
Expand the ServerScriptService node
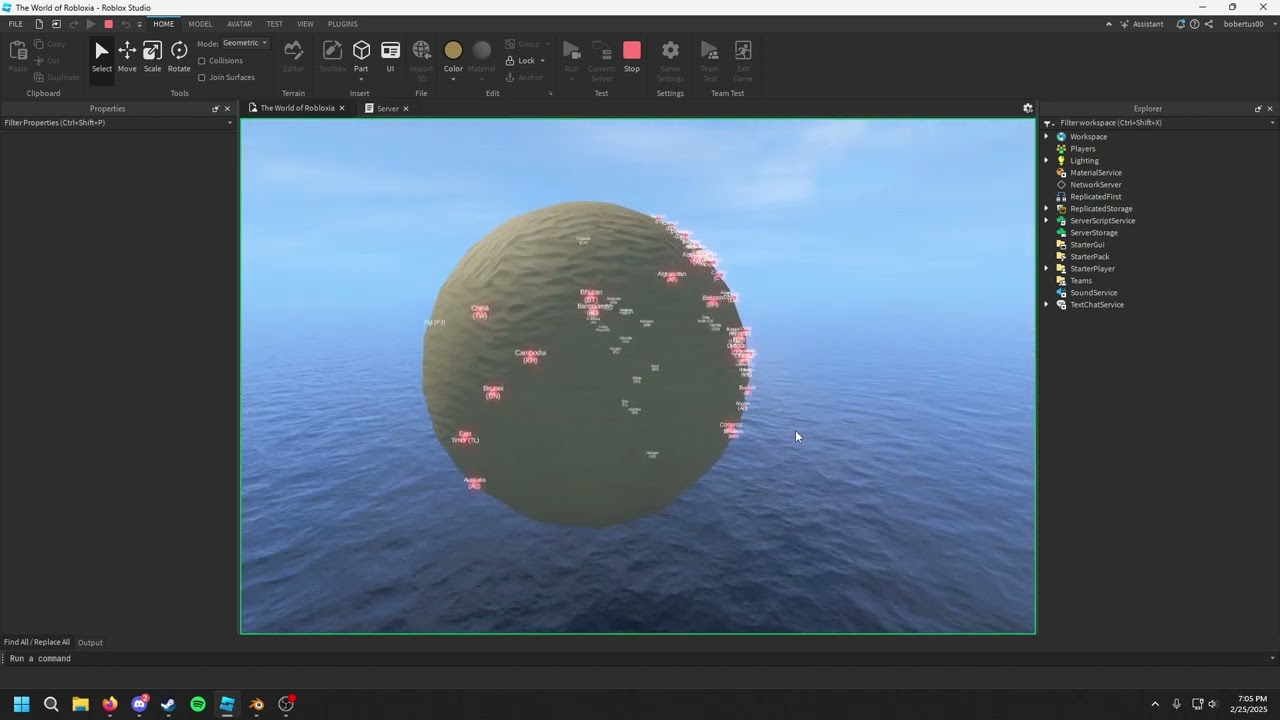point(1047,221)
